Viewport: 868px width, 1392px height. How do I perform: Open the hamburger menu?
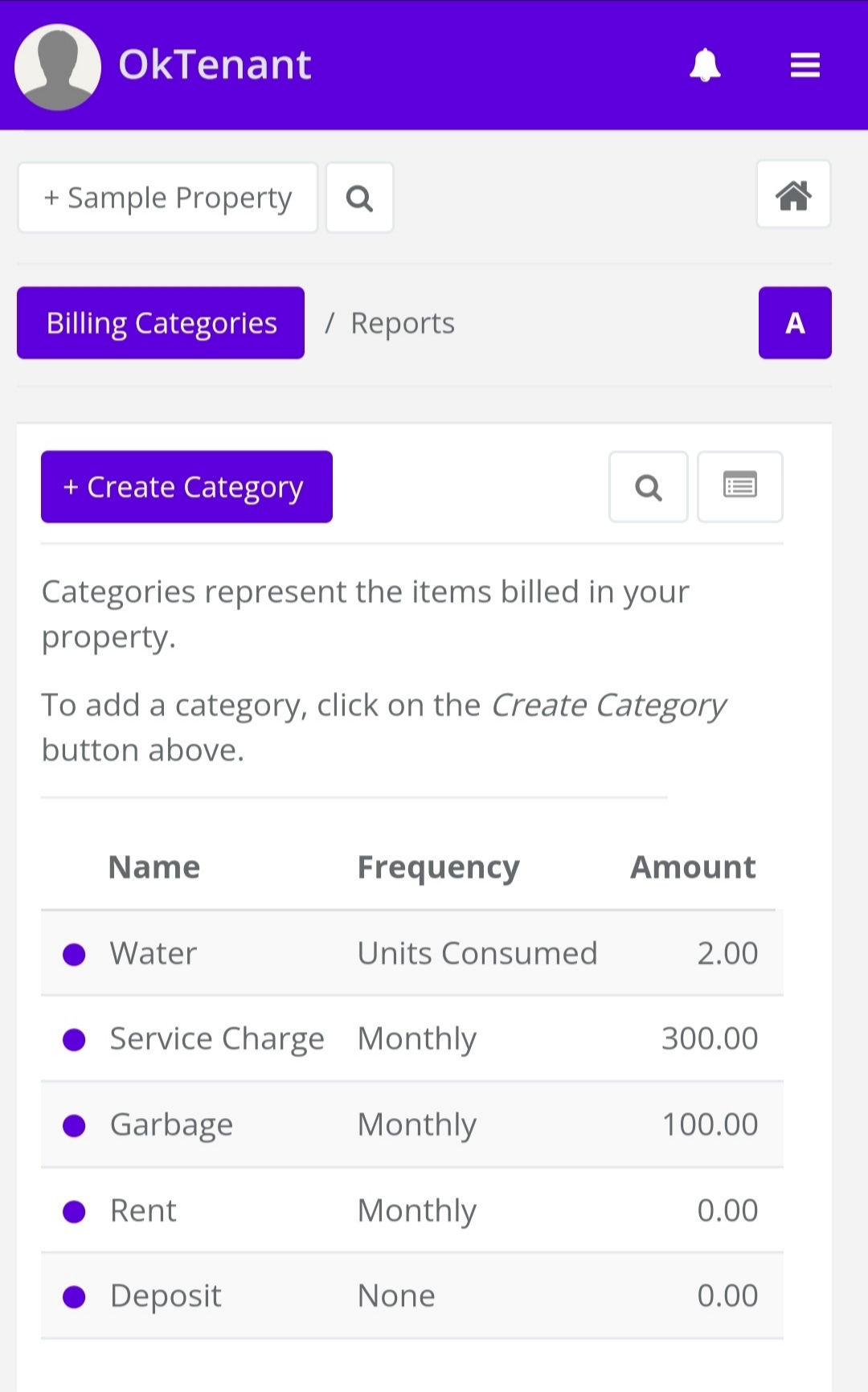point(805,65)
